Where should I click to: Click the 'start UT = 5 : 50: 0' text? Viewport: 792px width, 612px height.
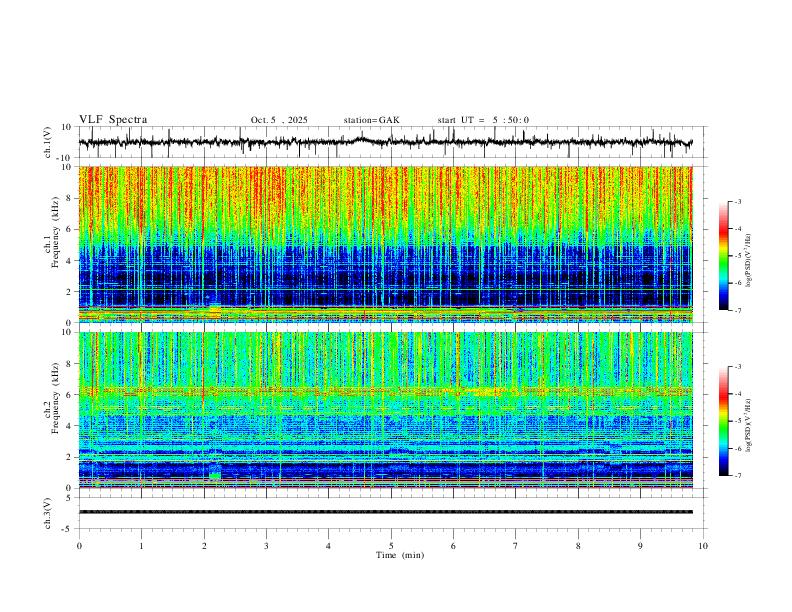coord(483,120)
